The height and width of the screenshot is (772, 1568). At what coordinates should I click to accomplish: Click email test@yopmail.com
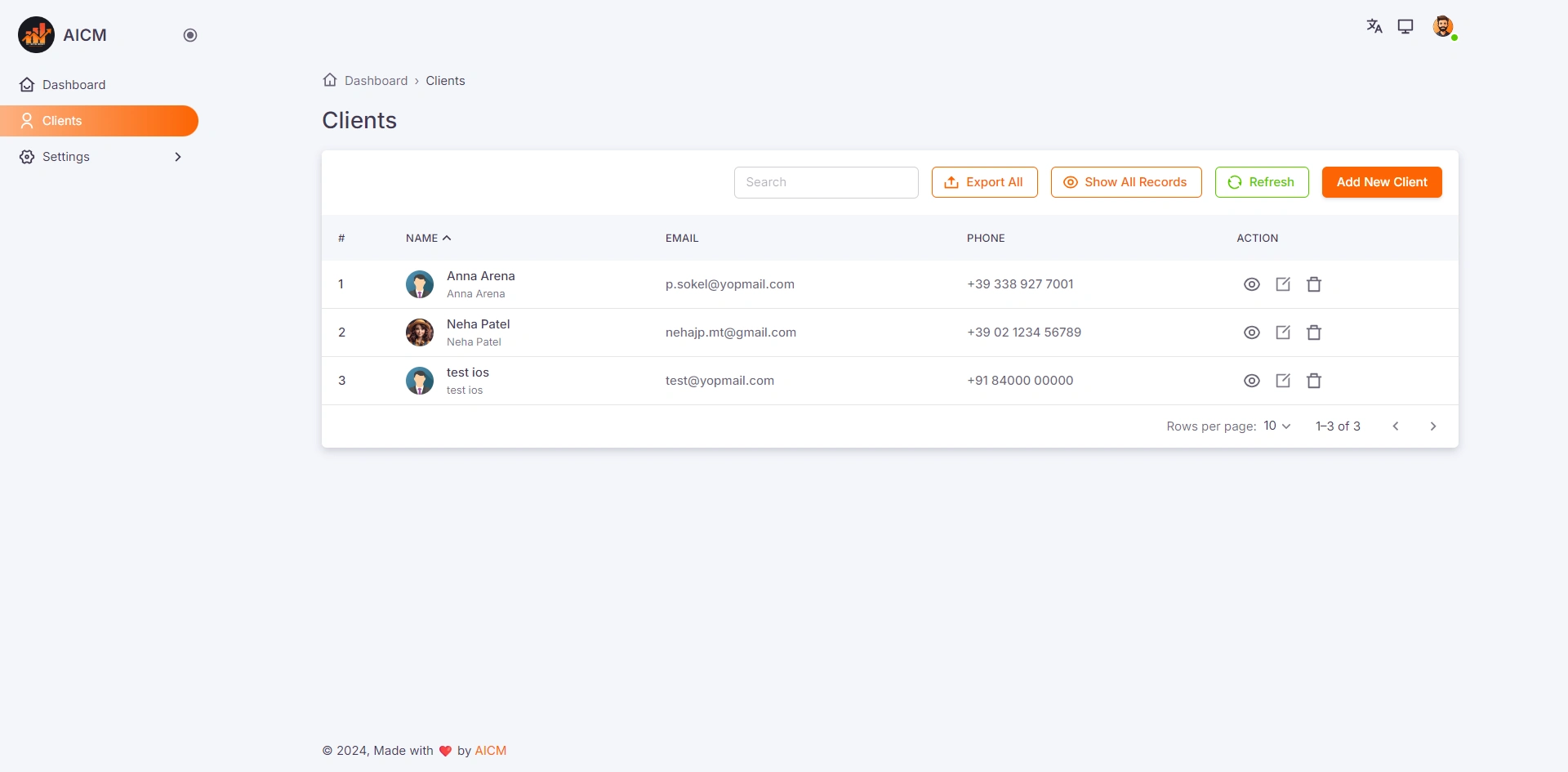click(719, 381)
